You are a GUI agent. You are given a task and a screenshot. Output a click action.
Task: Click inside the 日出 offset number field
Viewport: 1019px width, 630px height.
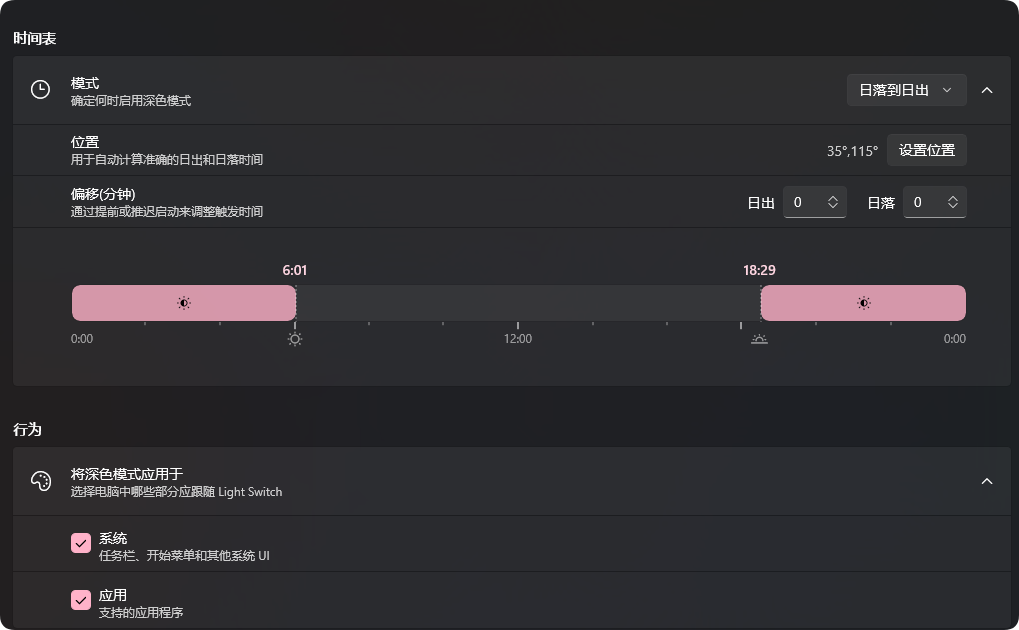(x=806, y=202)
